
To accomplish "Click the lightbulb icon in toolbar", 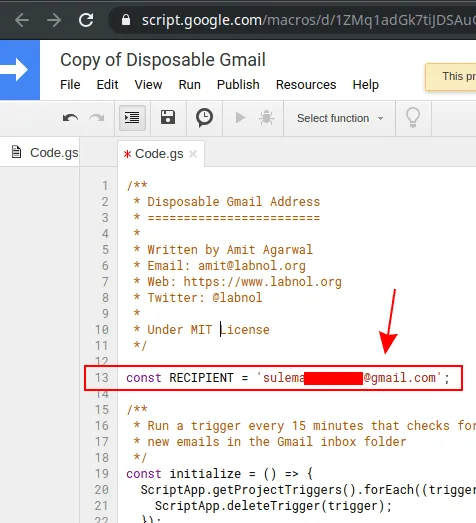I will coord(413,118).
